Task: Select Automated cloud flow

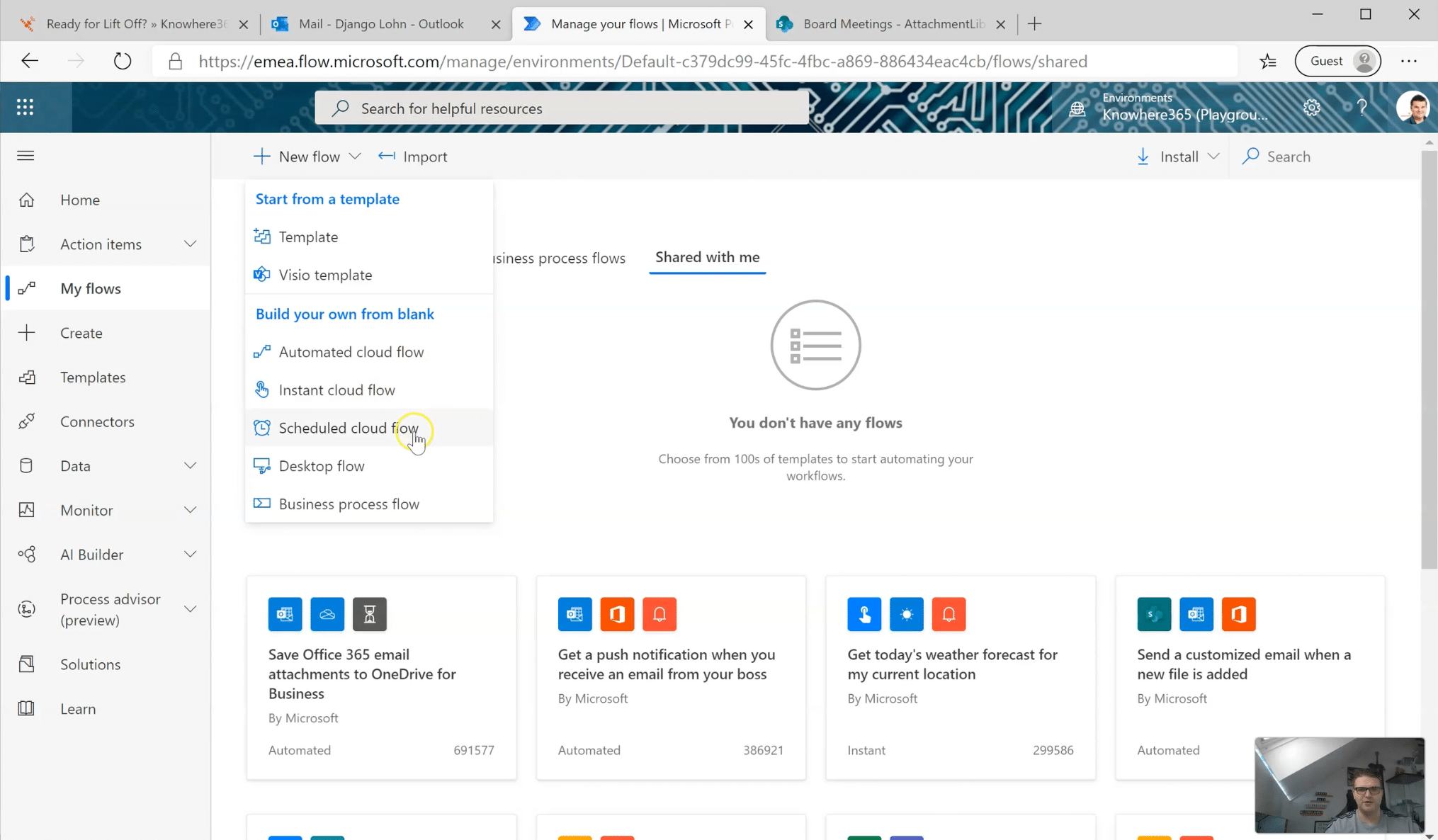Action: click(x=368, y=352)
